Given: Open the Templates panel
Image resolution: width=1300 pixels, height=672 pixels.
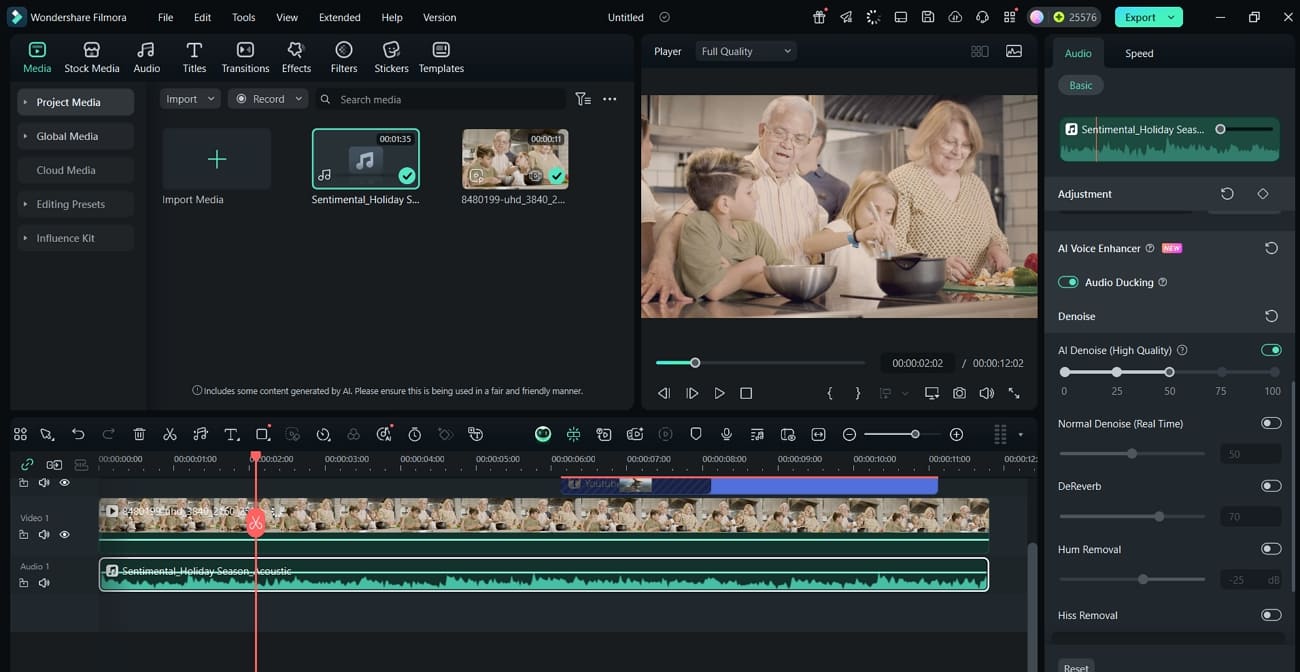Looking at the screenshot, I should tap(441, 58).
